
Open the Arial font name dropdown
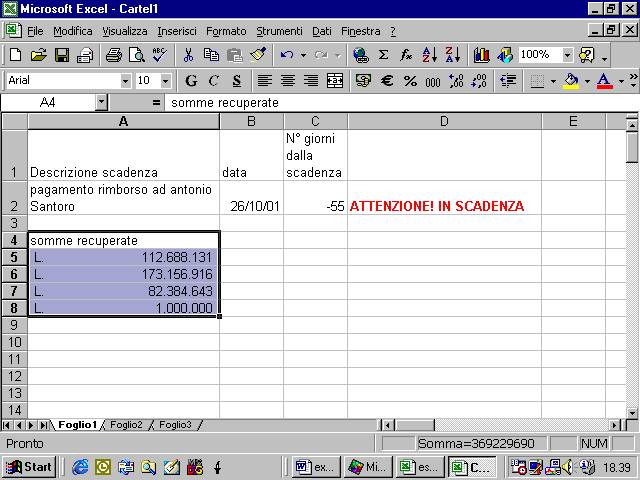point(125,81)
